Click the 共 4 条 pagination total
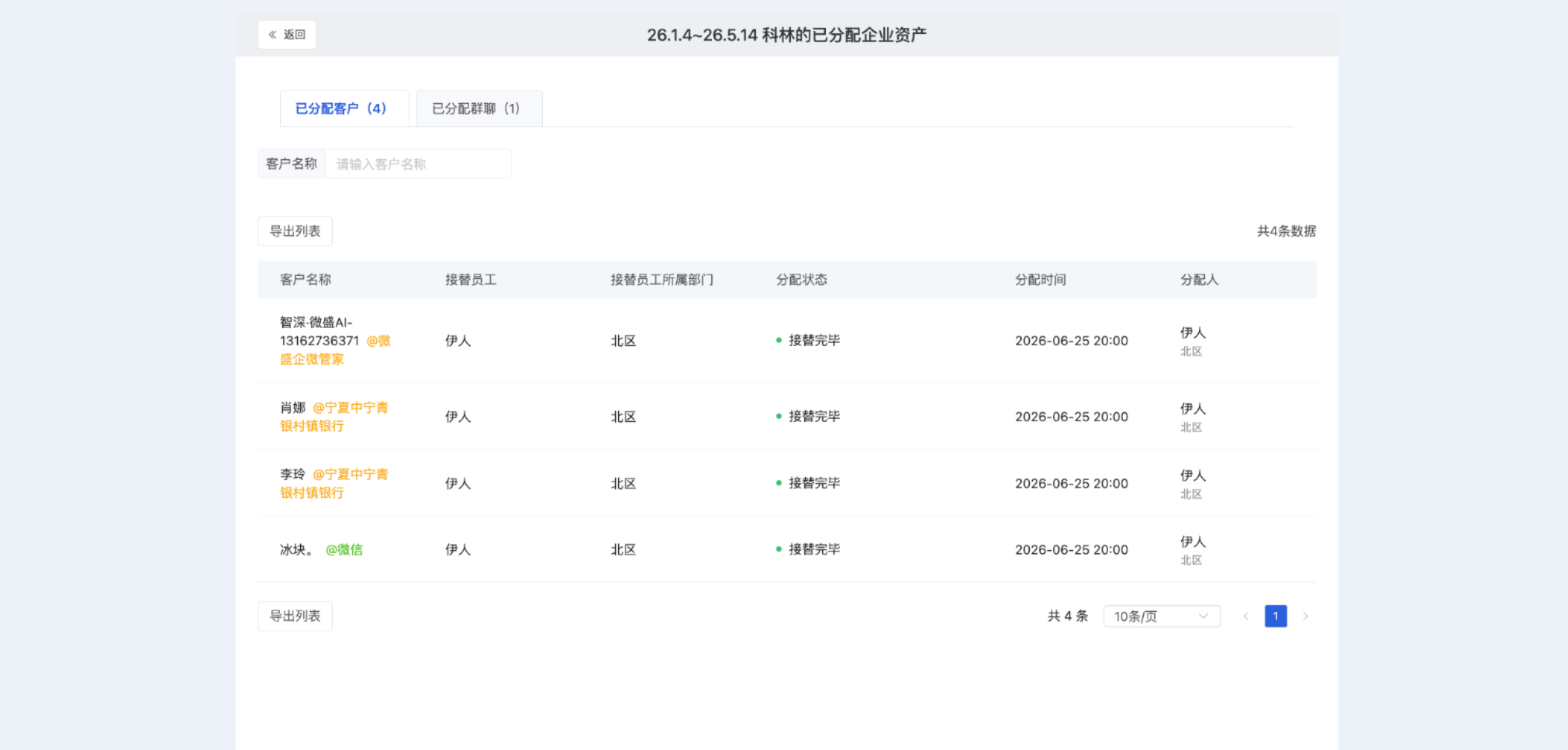The height and width of the screenshot is (750, 1568). [x=1068, y=616]
